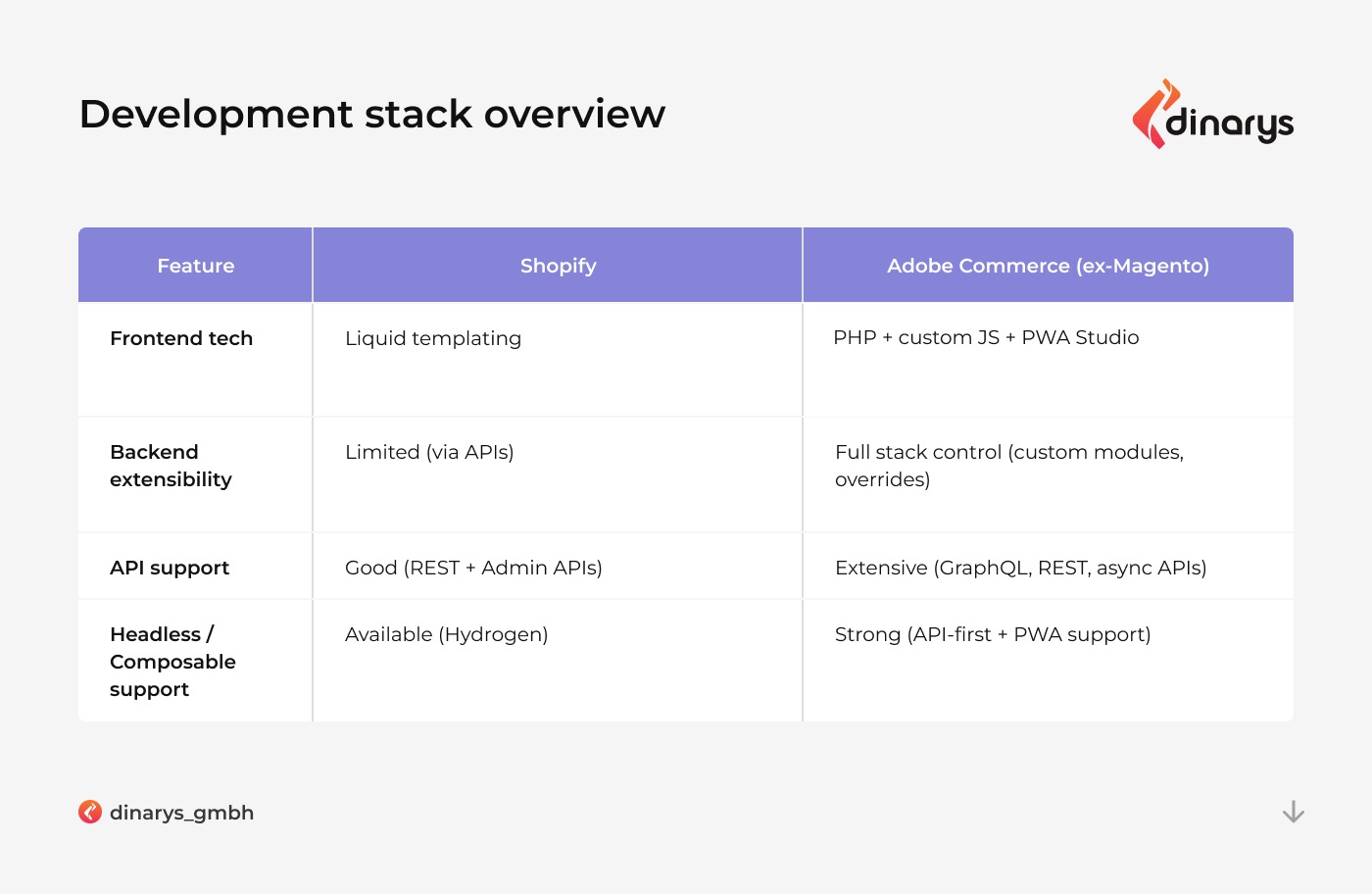Click the 'Shopify' column header
1372x894 pixels.
(558, 266)
